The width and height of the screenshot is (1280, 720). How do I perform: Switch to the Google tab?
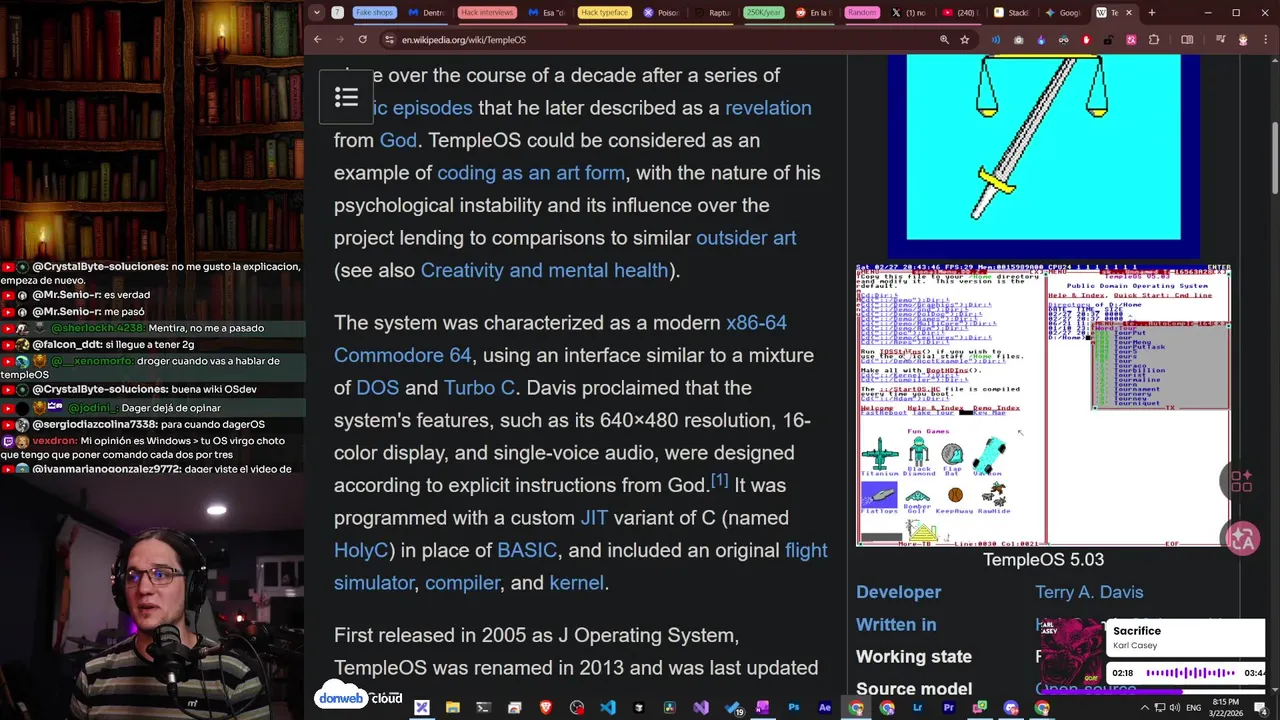click(1063, 12)
